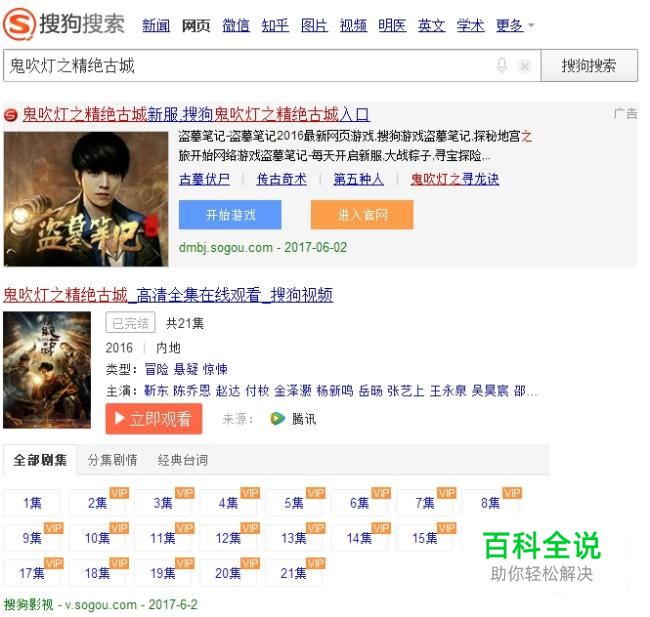Click the Tencent video source icon

tap(277, 419)
